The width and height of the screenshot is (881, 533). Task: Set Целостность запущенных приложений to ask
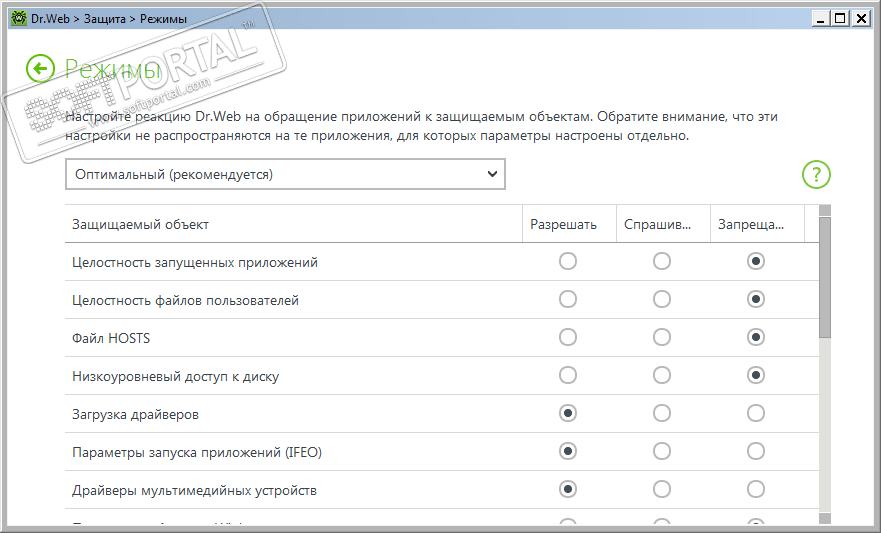(x=661, y=261)
